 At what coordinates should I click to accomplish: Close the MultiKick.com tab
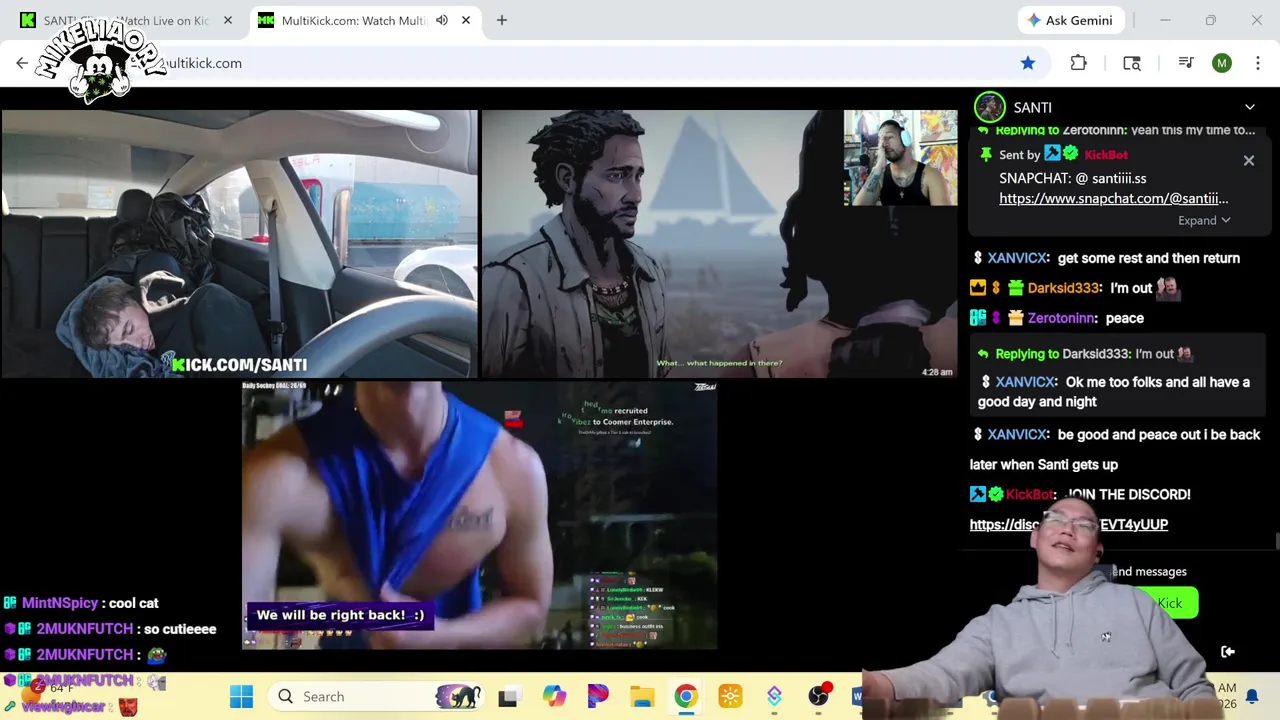[465, 20]
